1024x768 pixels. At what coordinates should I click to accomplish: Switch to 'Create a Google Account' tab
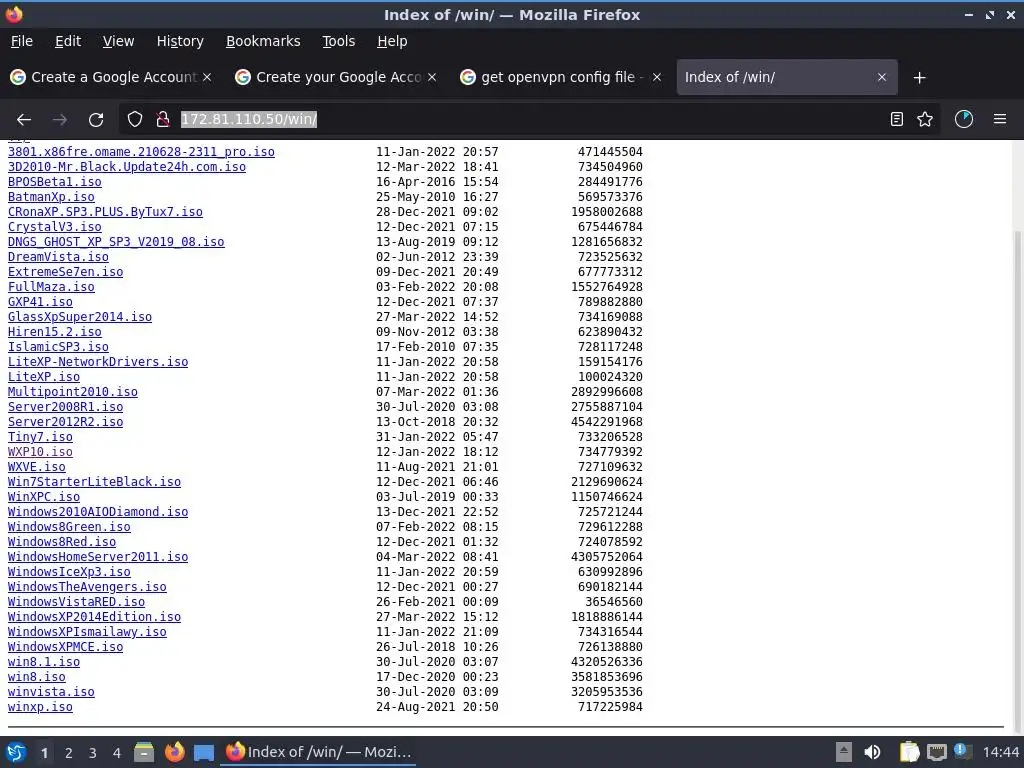[113, 77]
